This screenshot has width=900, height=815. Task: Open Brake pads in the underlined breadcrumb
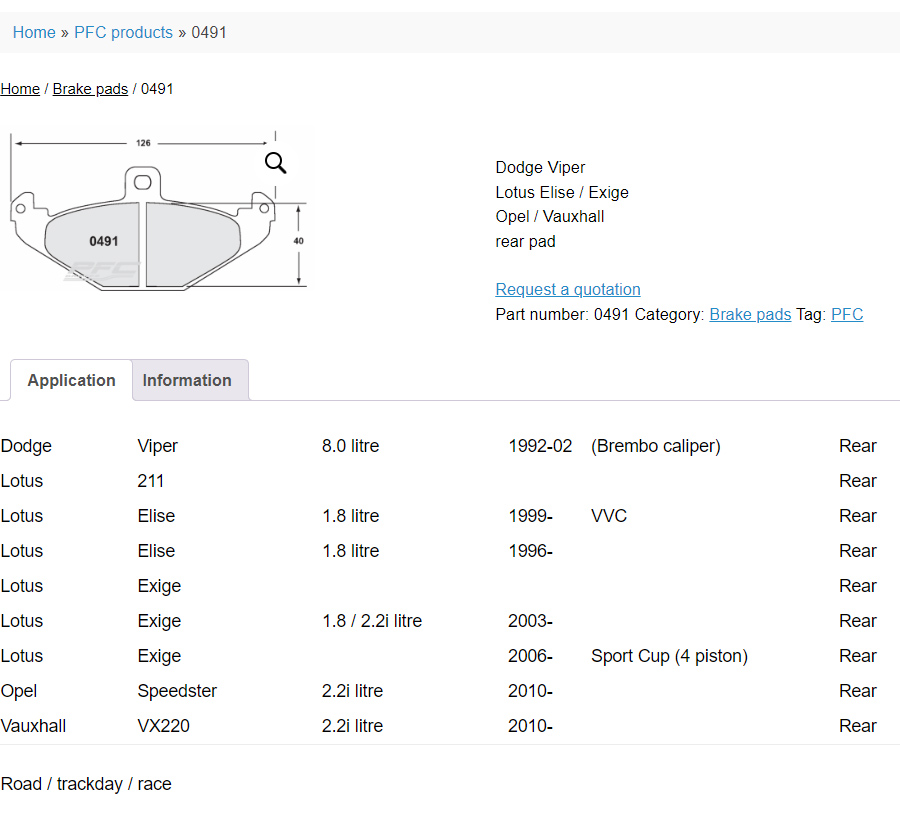(90, 89)
